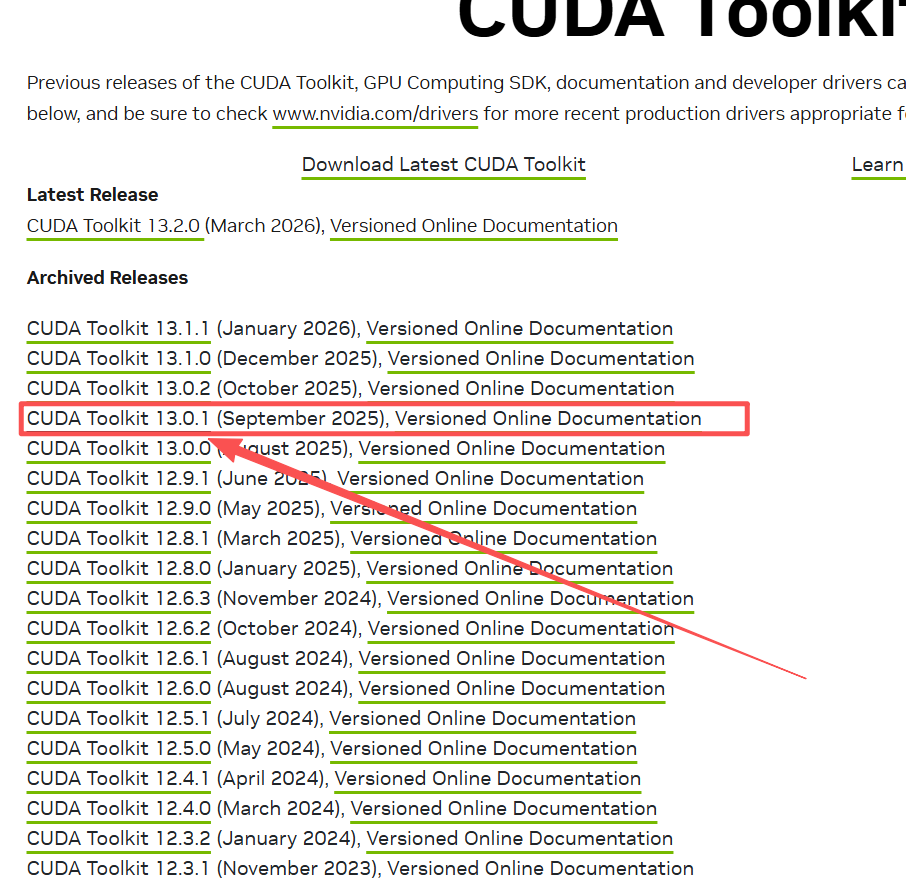906x878 pixels.
Task: Open CUDA Toolkit 12.3.2 link
Action: pyautogui.click(x=118, y=839)
